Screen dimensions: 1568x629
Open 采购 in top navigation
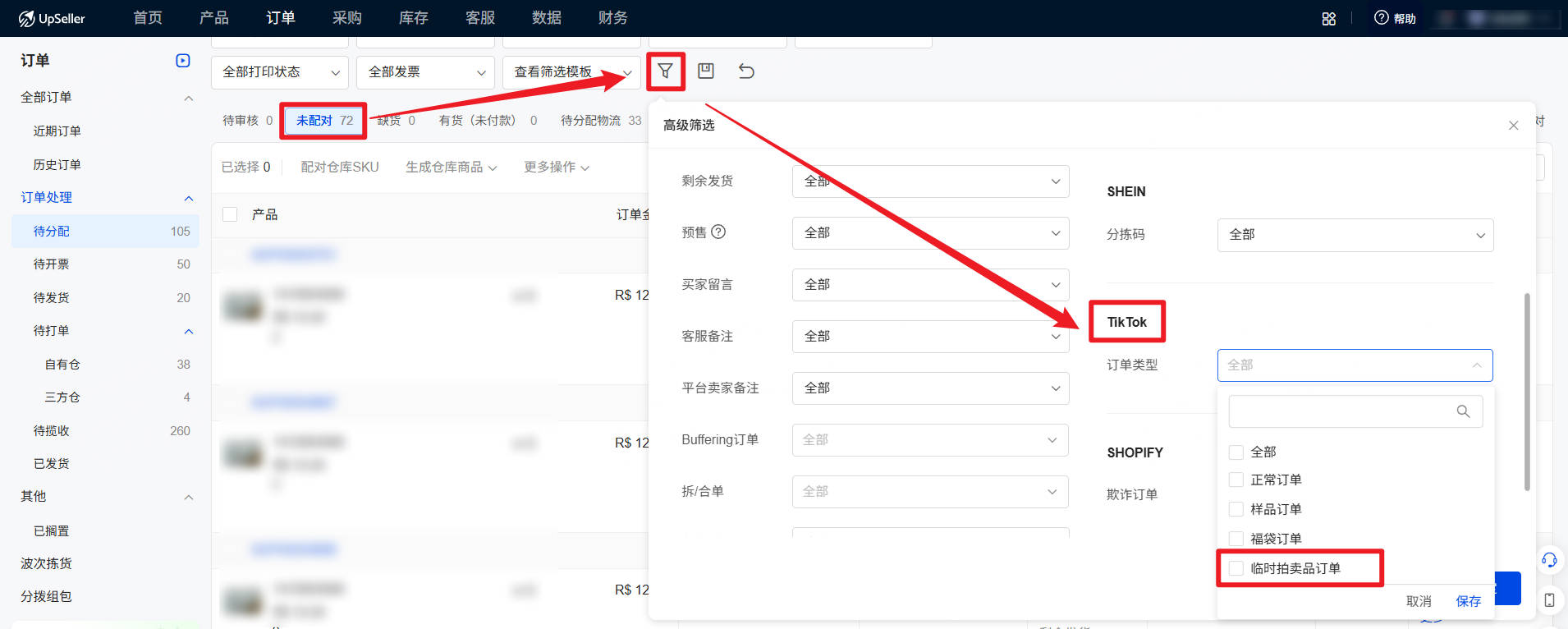(x=347, y=18)
